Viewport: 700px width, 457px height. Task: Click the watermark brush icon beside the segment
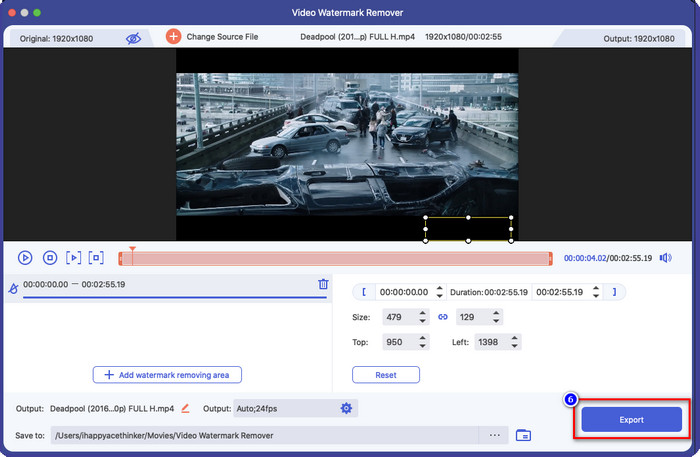coord(13,288)
